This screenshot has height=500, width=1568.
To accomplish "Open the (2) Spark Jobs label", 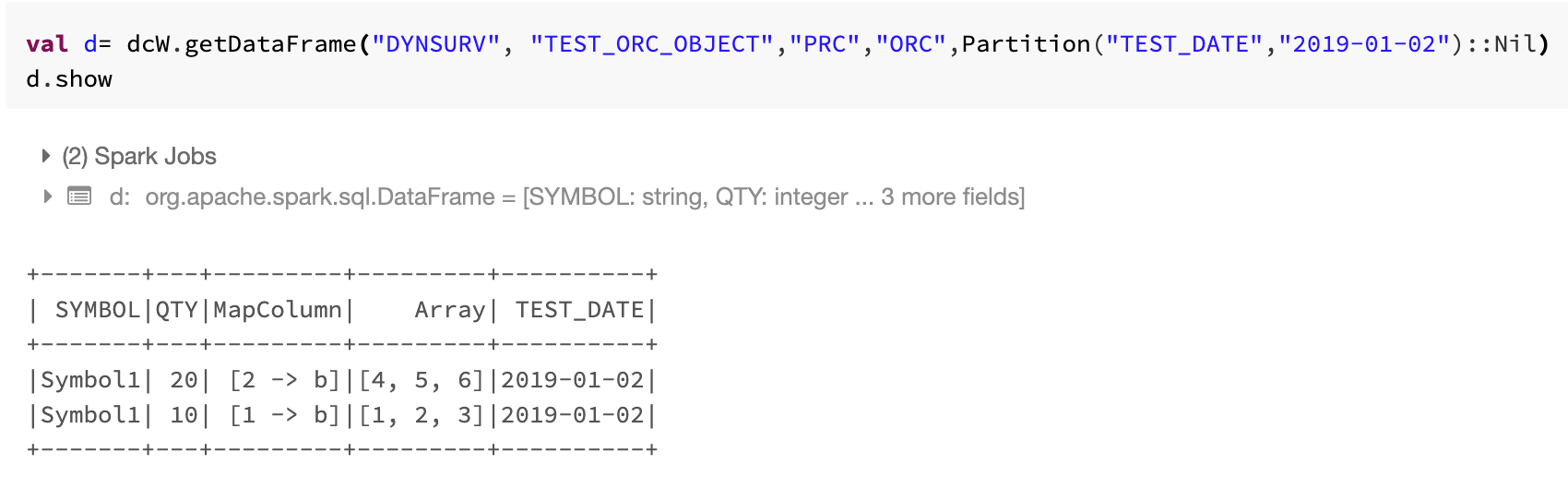I will click(139, 156).
